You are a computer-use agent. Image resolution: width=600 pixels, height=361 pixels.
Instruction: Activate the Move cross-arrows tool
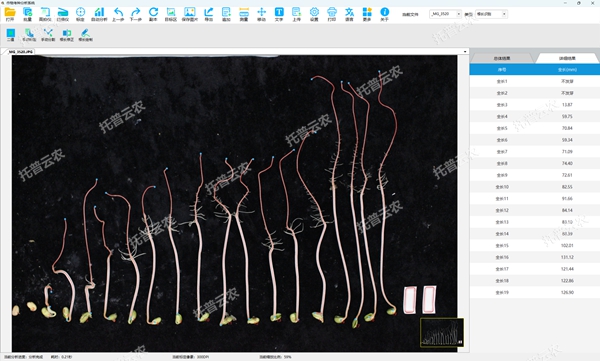[261, 14]
